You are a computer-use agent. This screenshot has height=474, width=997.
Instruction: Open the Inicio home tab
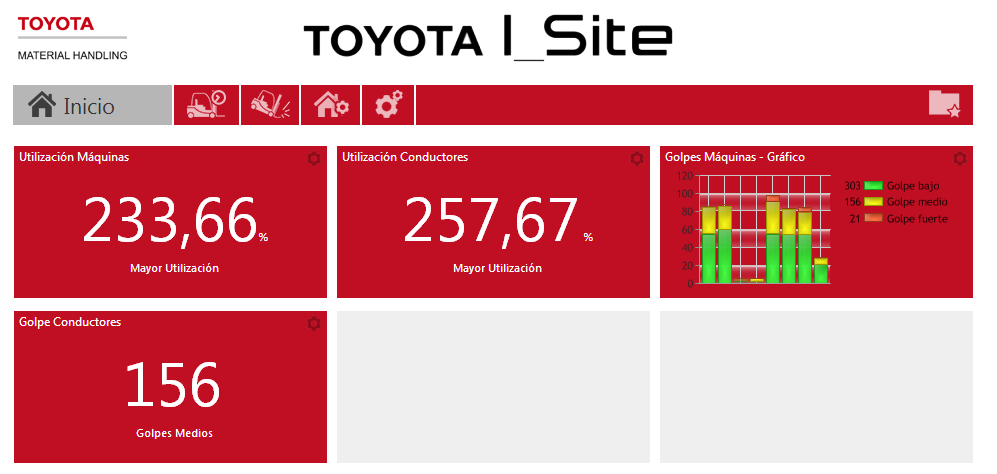(92, 105)
